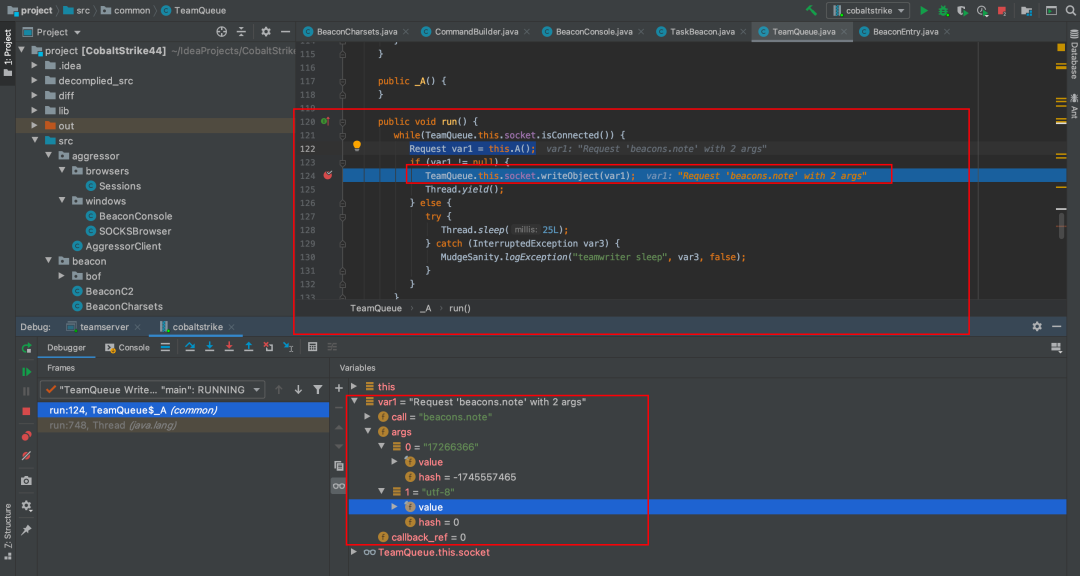Click the pin tab icon in debug strip
The height and width of the screenshot is (576, 1080).
click(26, 529)
